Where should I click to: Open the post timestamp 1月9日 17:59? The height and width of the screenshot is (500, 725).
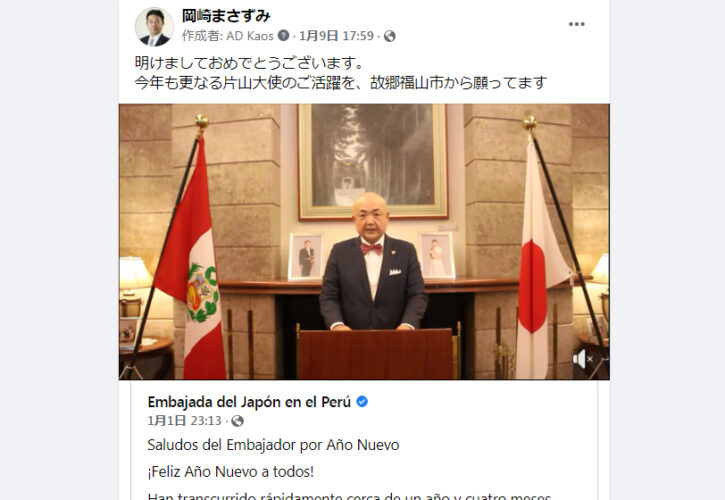coord(336,36)
